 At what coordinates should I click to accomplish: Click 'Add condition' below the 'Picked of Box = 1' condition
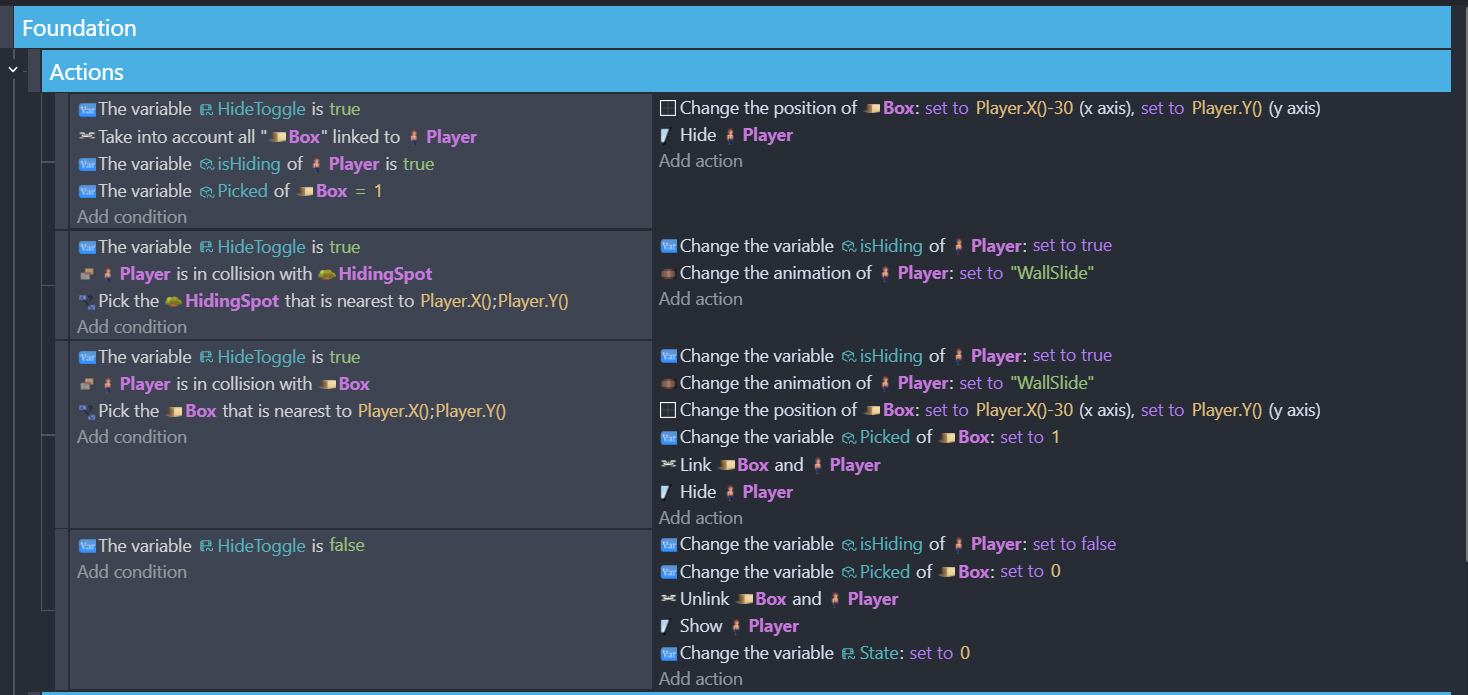132,217
